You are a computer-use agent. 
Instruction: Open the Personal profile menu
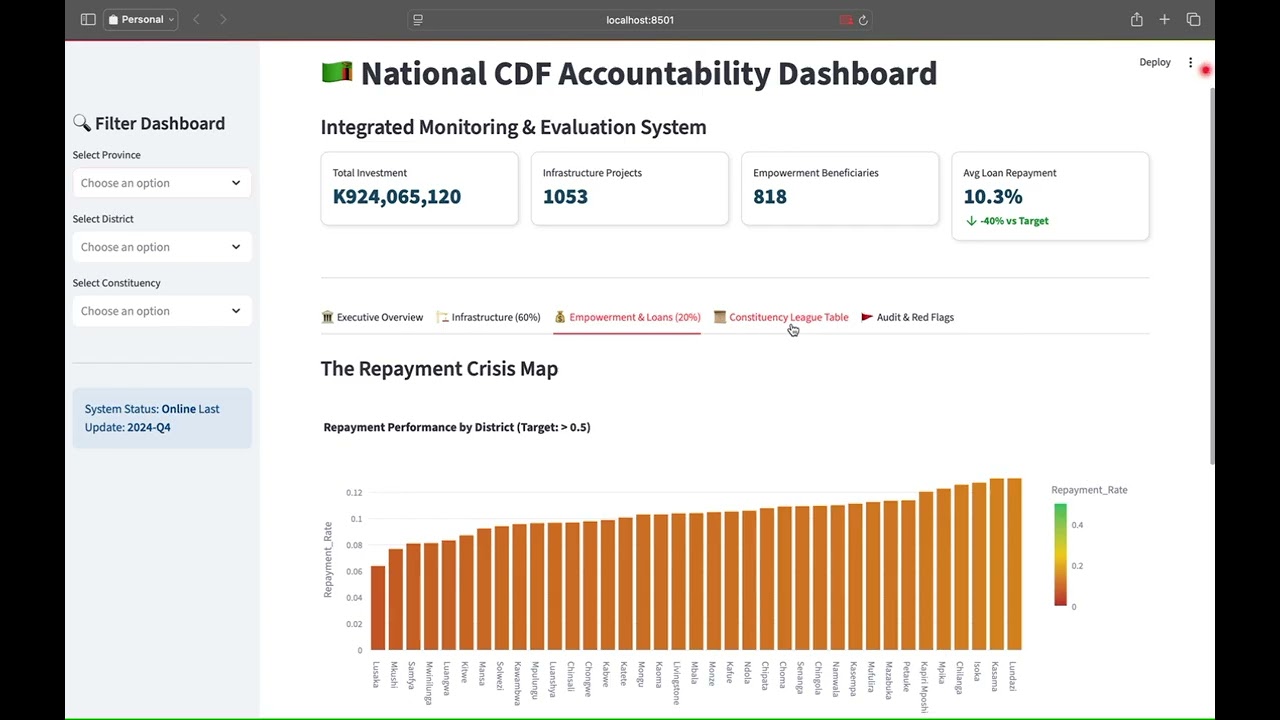tap(140, 19)
